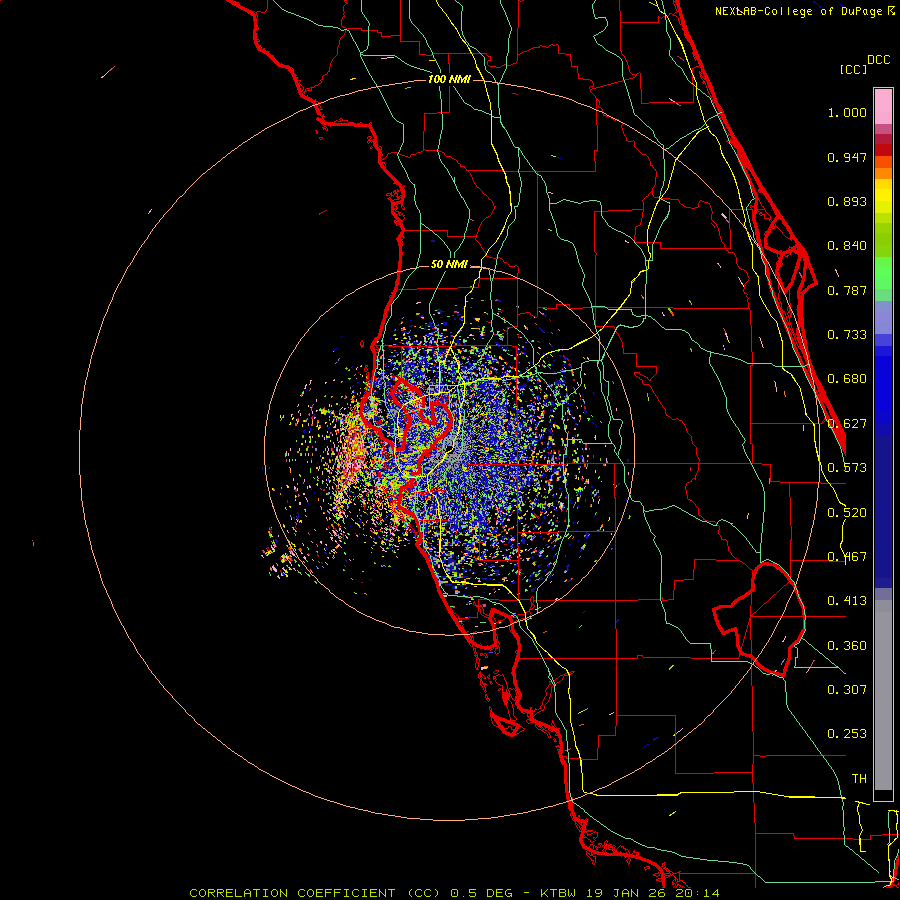Image resolution: width=900 pixels, height=900 pixels.
Task: Click the KTBW radar identifier
Action: (560, 893)
